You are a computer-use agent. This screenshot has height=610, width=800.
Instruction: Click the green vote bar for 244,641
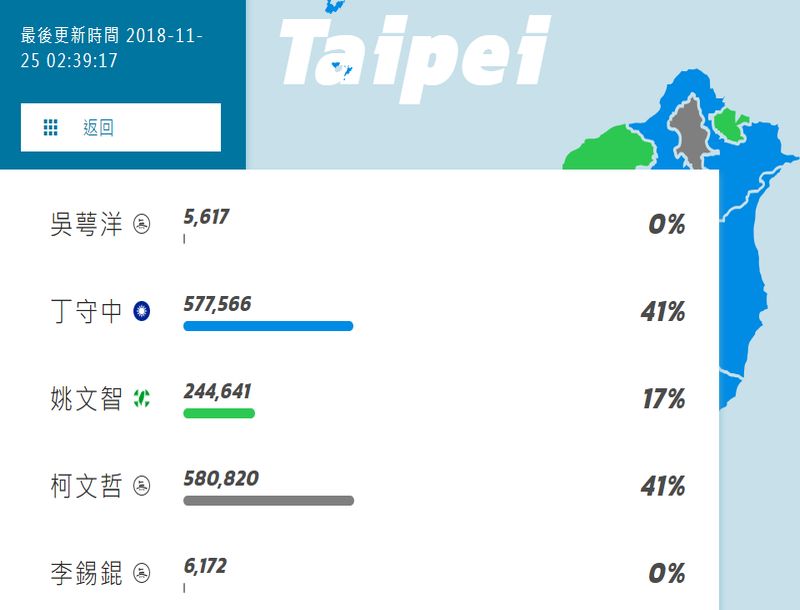pyautogui.click(x=219, y=413)
